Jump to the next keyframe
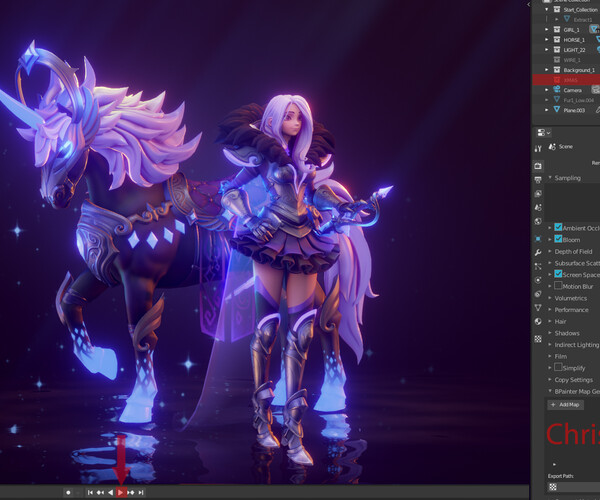 click(x=131, y=492)
